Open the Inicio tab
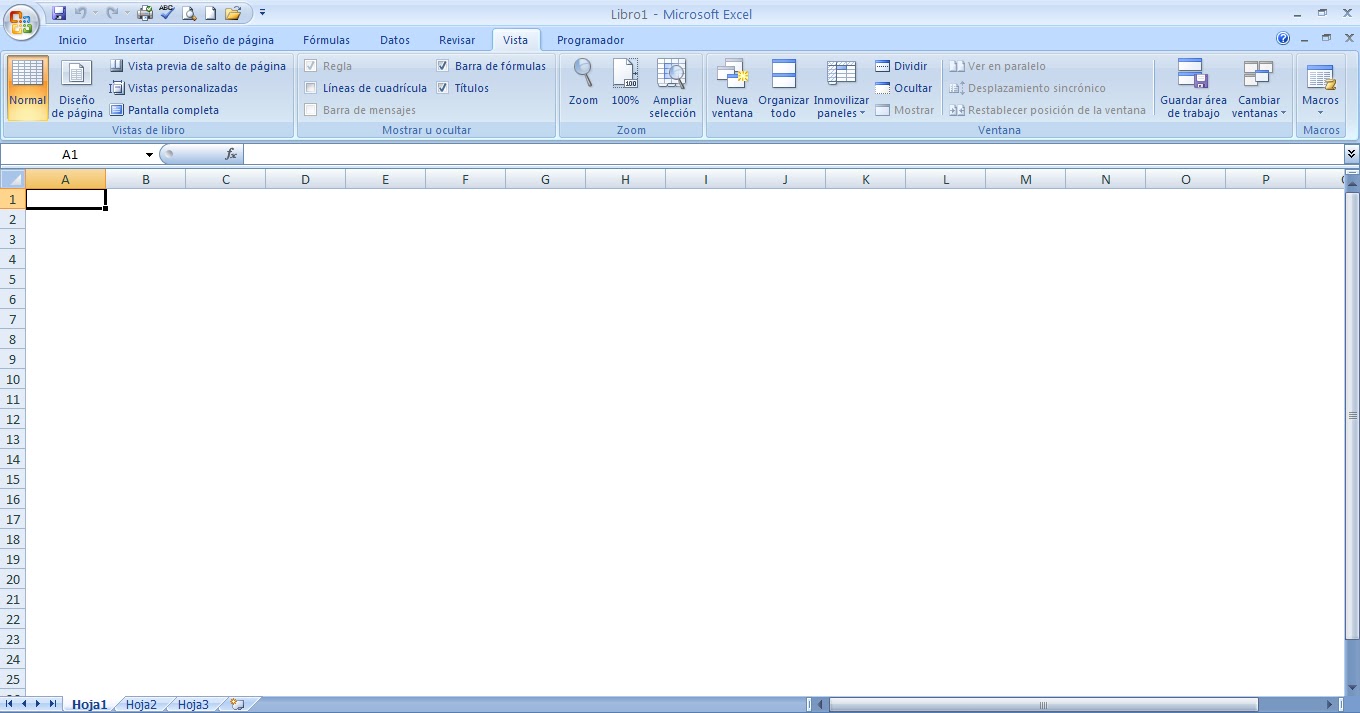 tap(73, 40)
